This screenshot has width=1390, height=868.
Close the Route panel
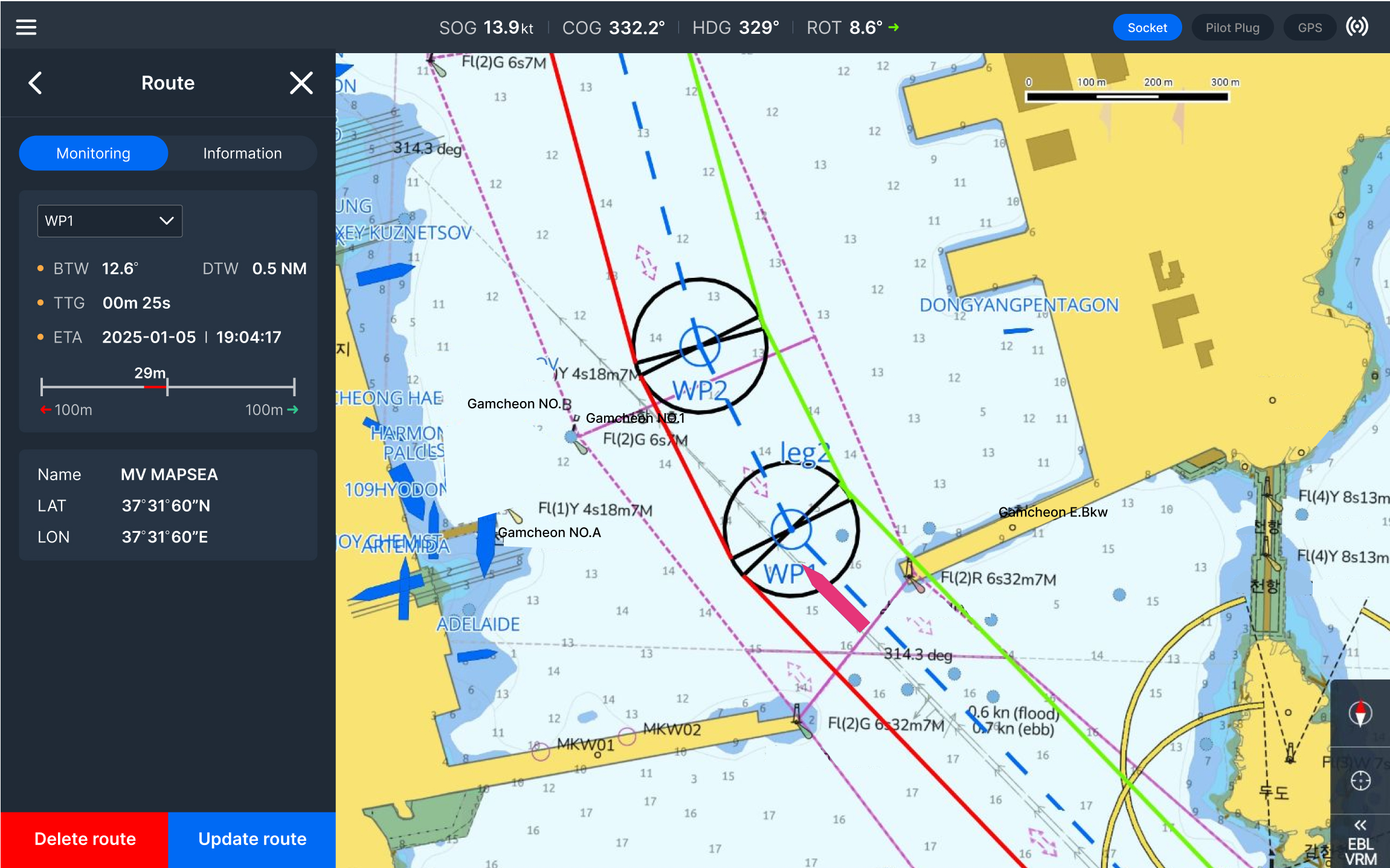pos(301,83)
